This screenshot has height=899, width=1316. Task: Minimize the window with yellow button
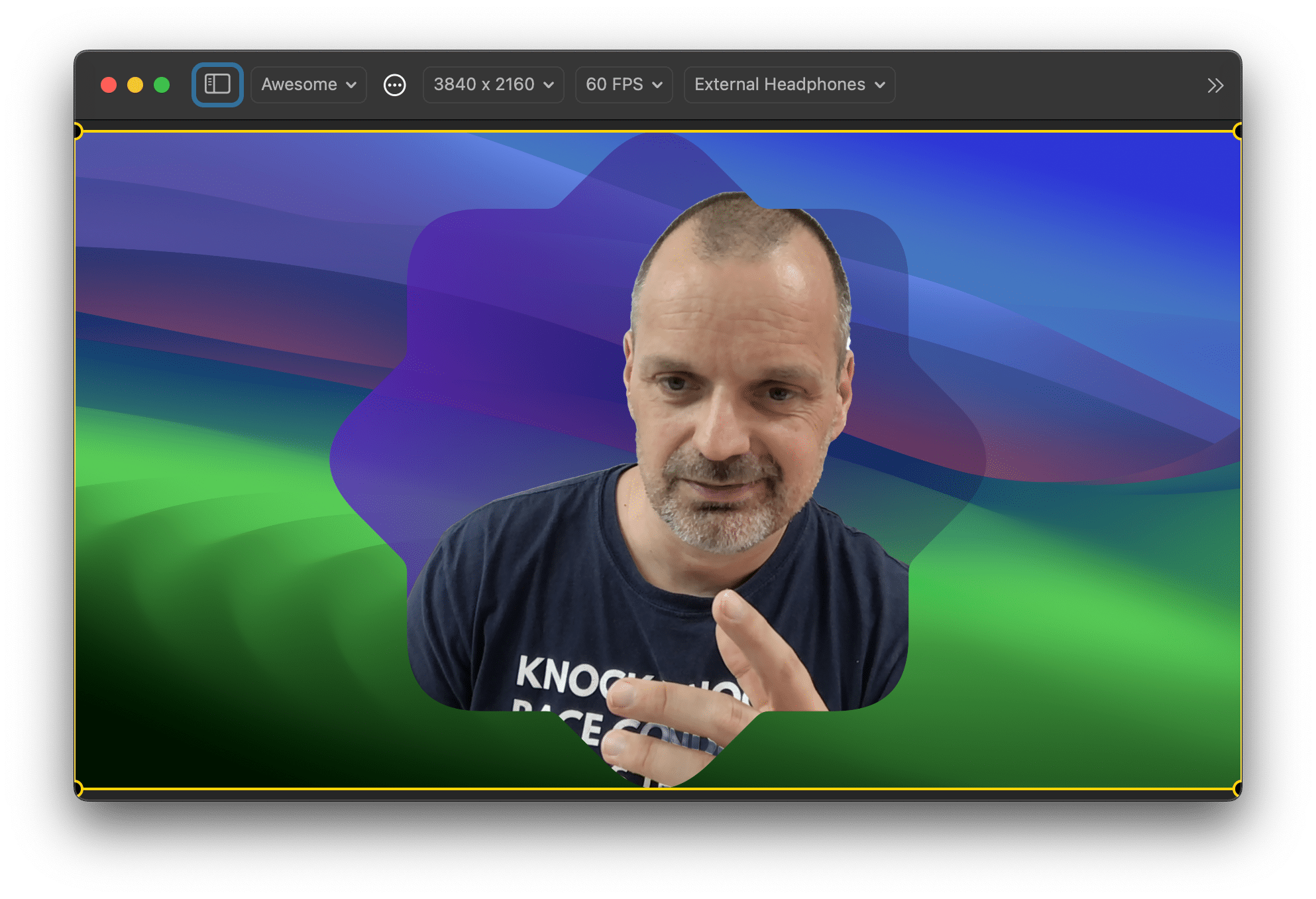click(135, 85)
